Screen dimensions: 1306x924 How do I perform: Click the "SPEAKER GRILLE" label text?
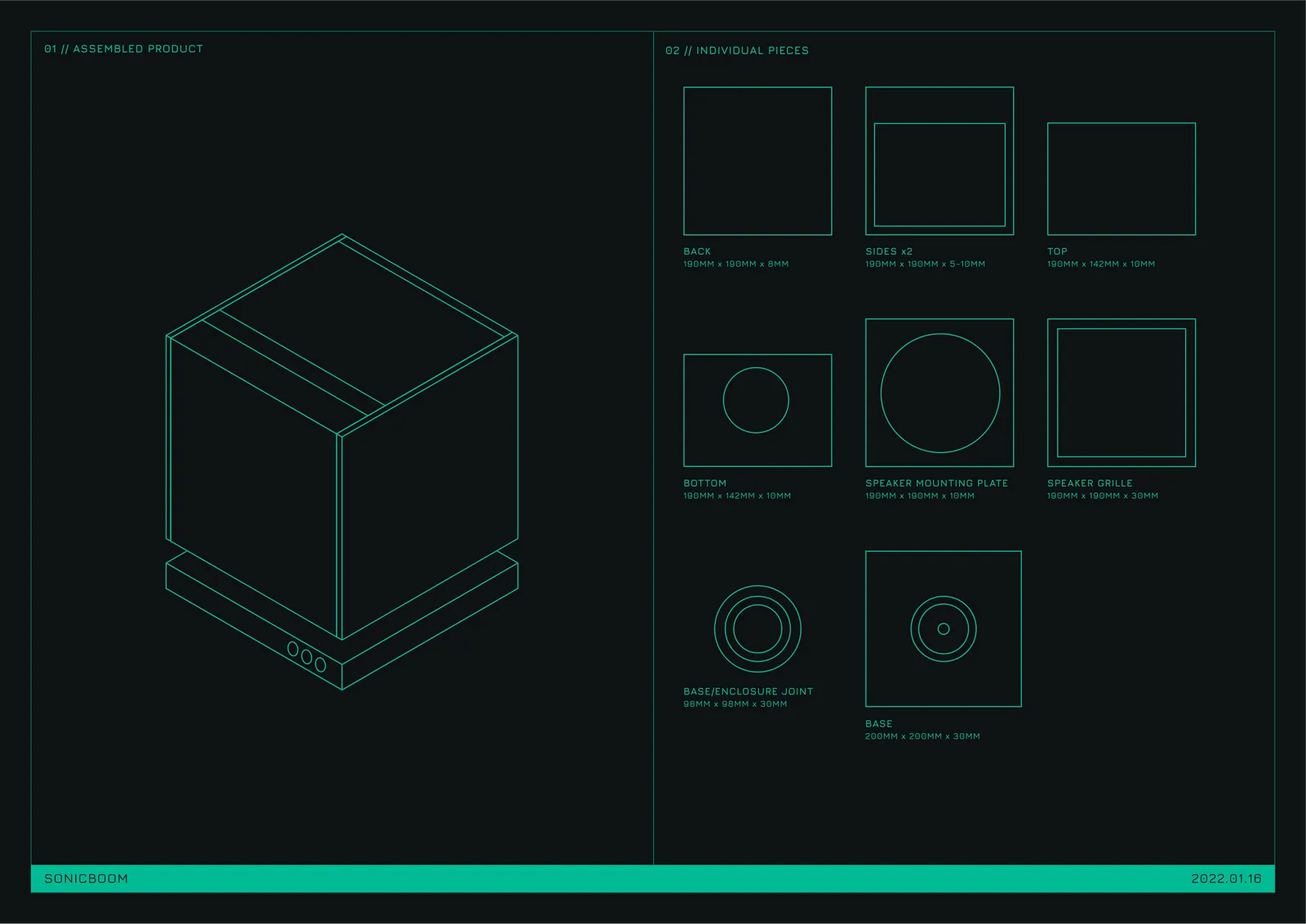pyautogui.click(x=1090, y=483)
